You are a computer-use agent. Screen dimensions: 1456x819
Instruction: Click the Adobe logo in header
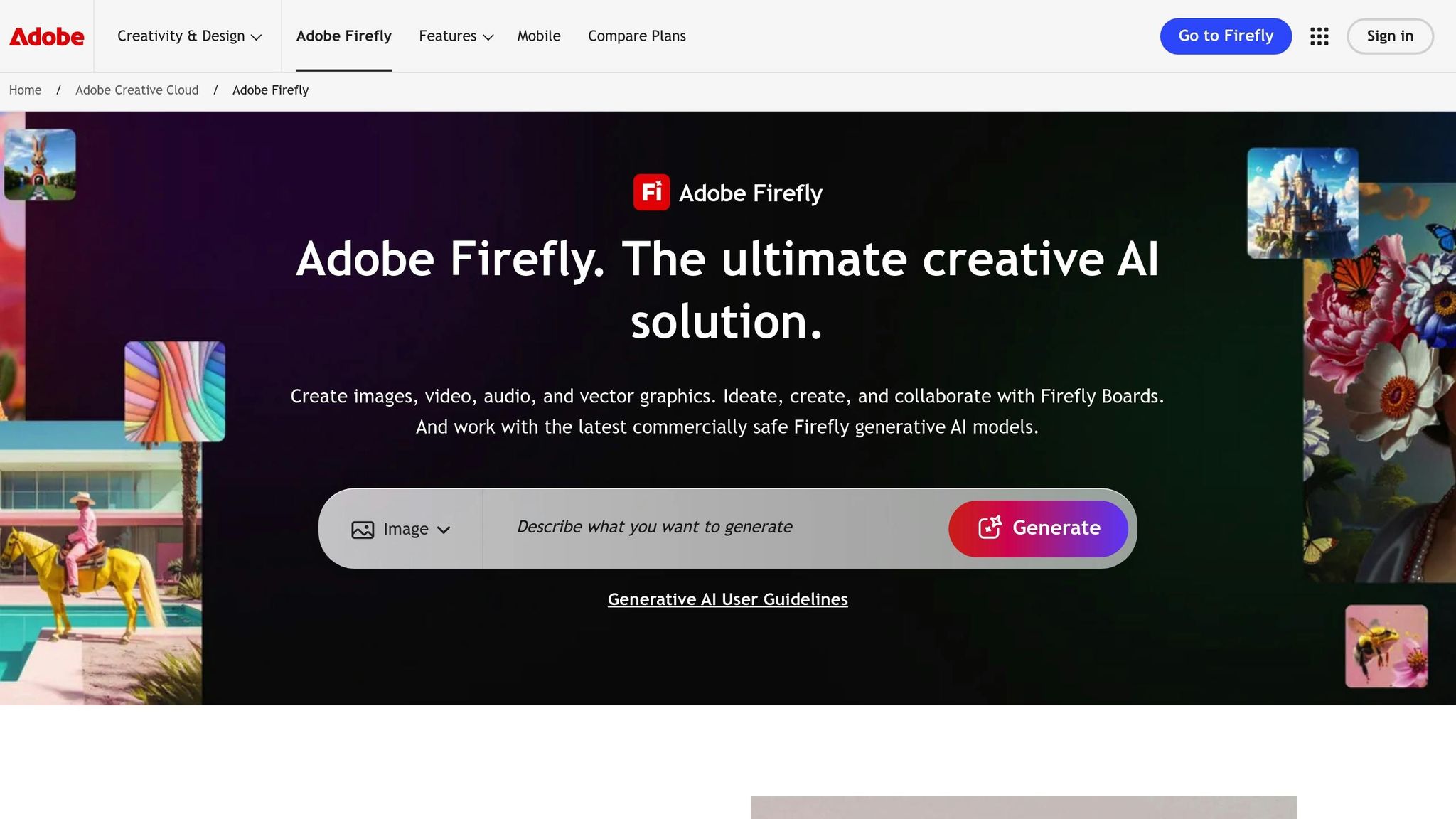click(x=46, y=36)
